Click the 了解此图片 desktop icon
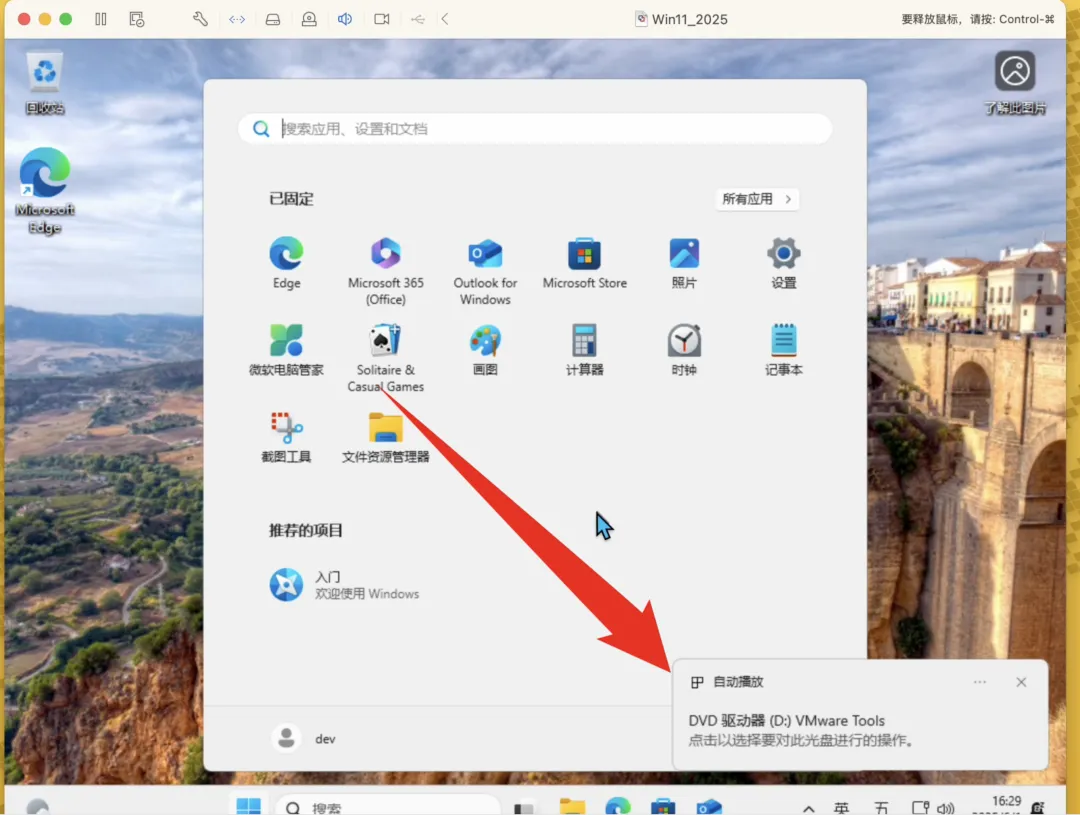The height and width of the screenshot is (815, 1080). coord(1015,82)
